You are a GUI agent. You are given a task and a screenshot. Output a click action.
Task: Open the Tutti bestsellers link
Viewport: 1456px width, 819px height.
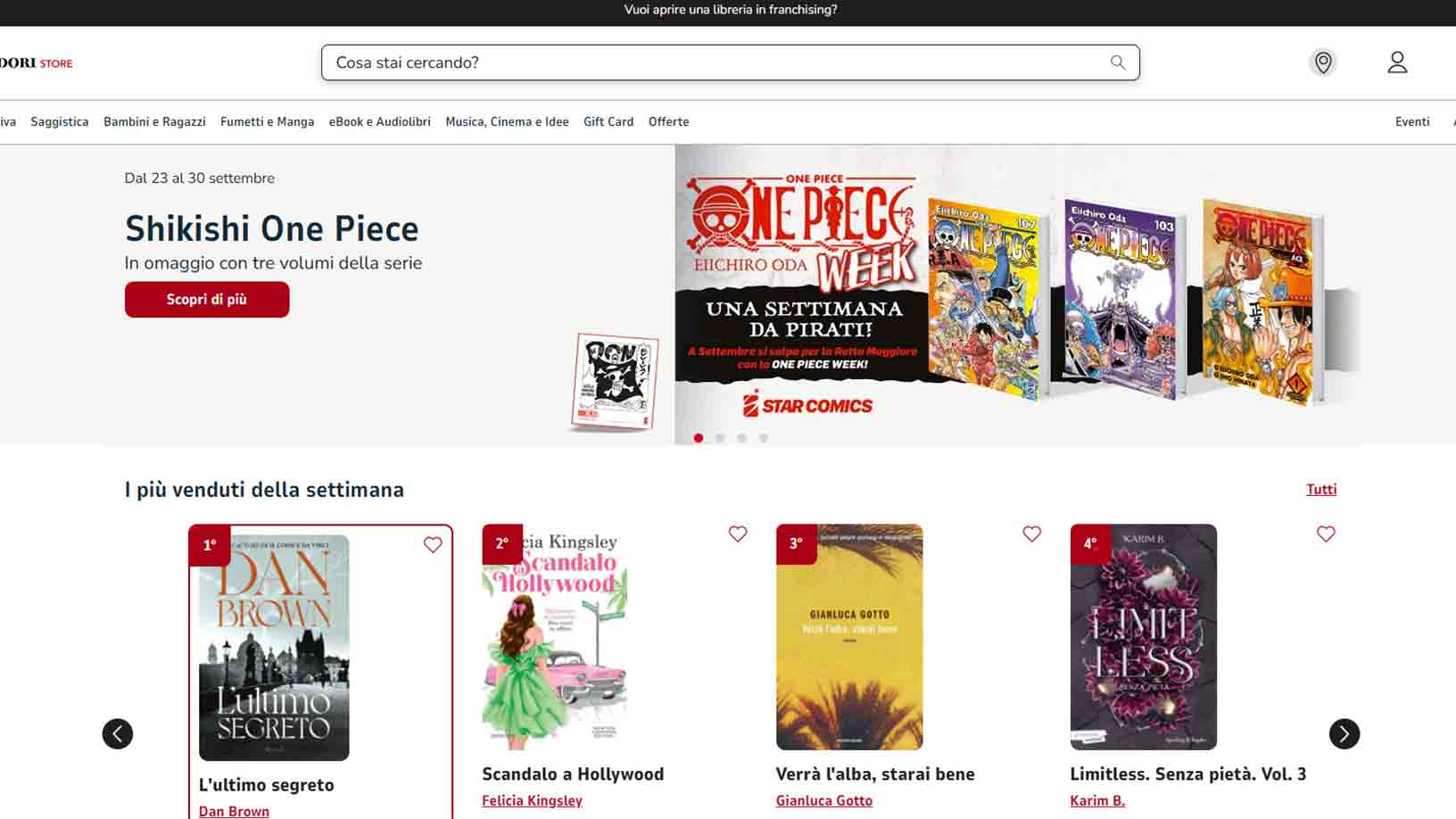(x=1321, y=489)
